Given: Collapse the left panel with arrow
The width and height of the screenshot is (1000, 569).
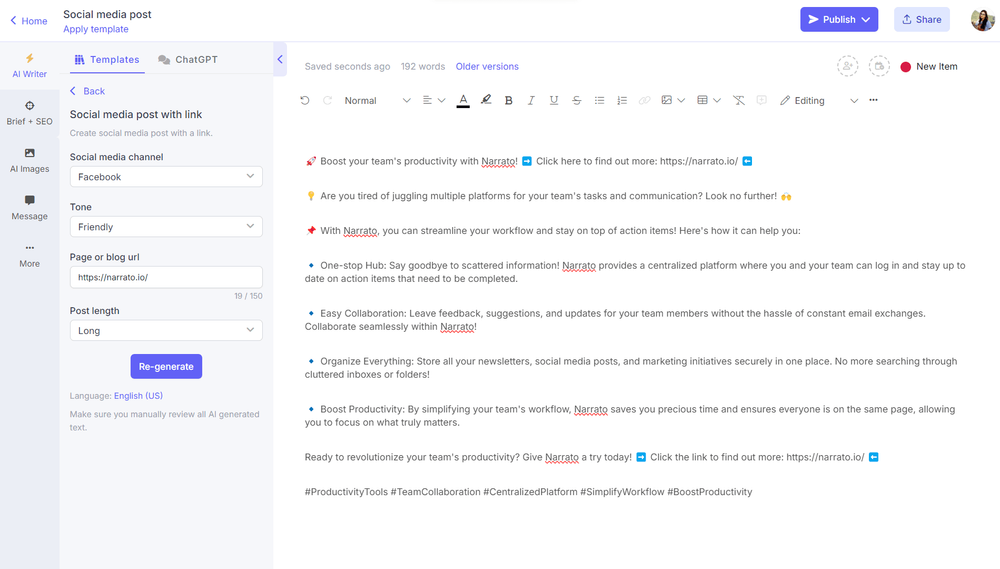Looking at the screenshot, I should [x=280, y=59].
